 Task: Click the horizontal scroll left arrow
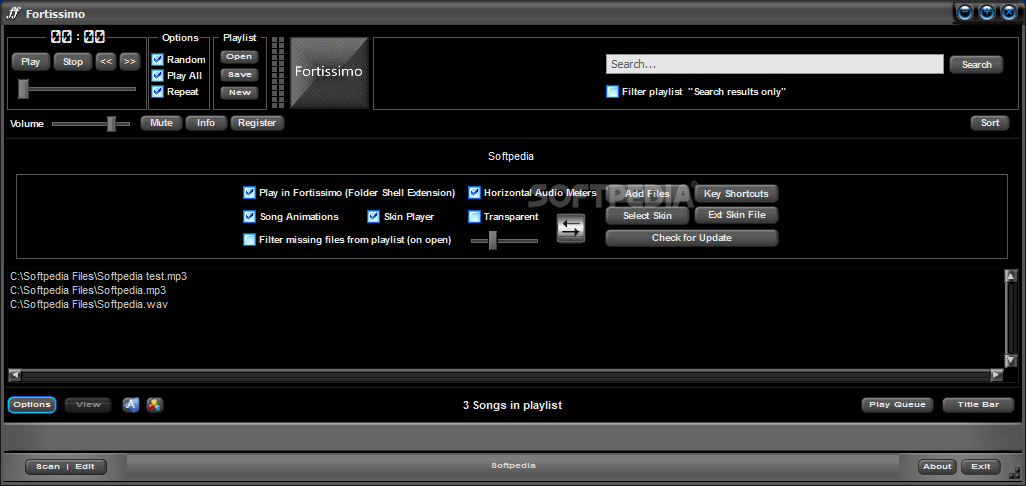15,375
